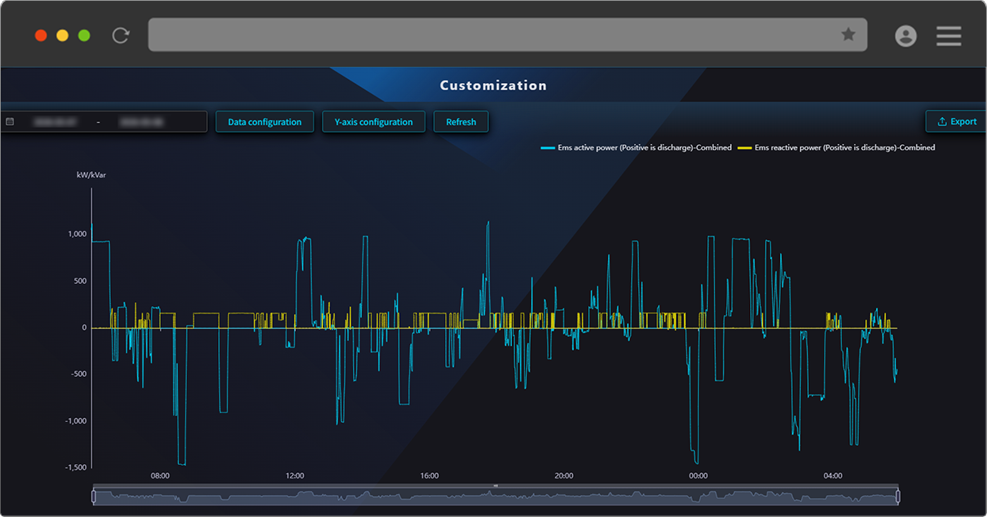The image size is (987, 517).
Task: Refresh the chart data
Action: point(461,122)
